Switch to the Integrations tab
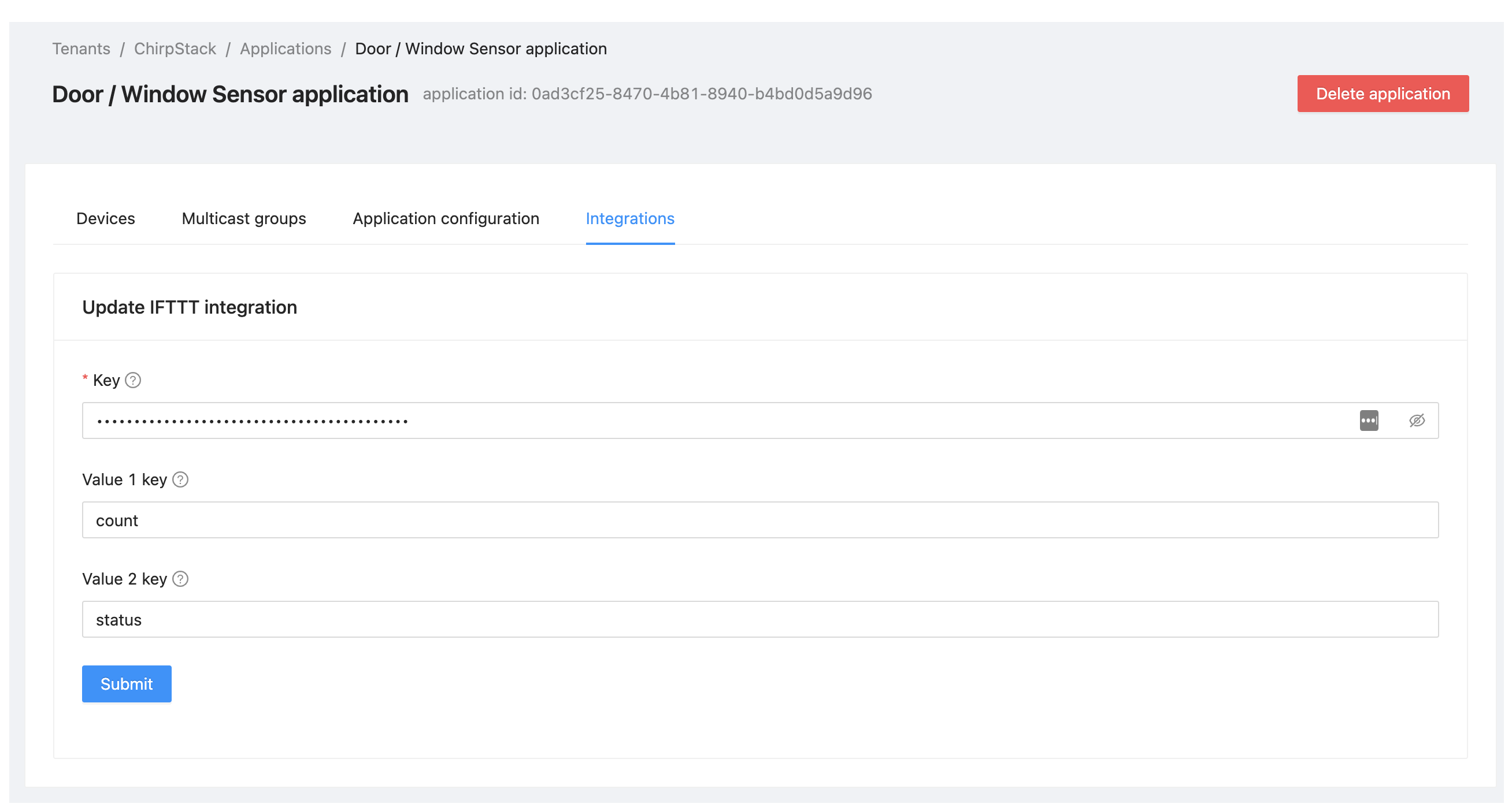 pyautogui.click(x=630, y=218)
